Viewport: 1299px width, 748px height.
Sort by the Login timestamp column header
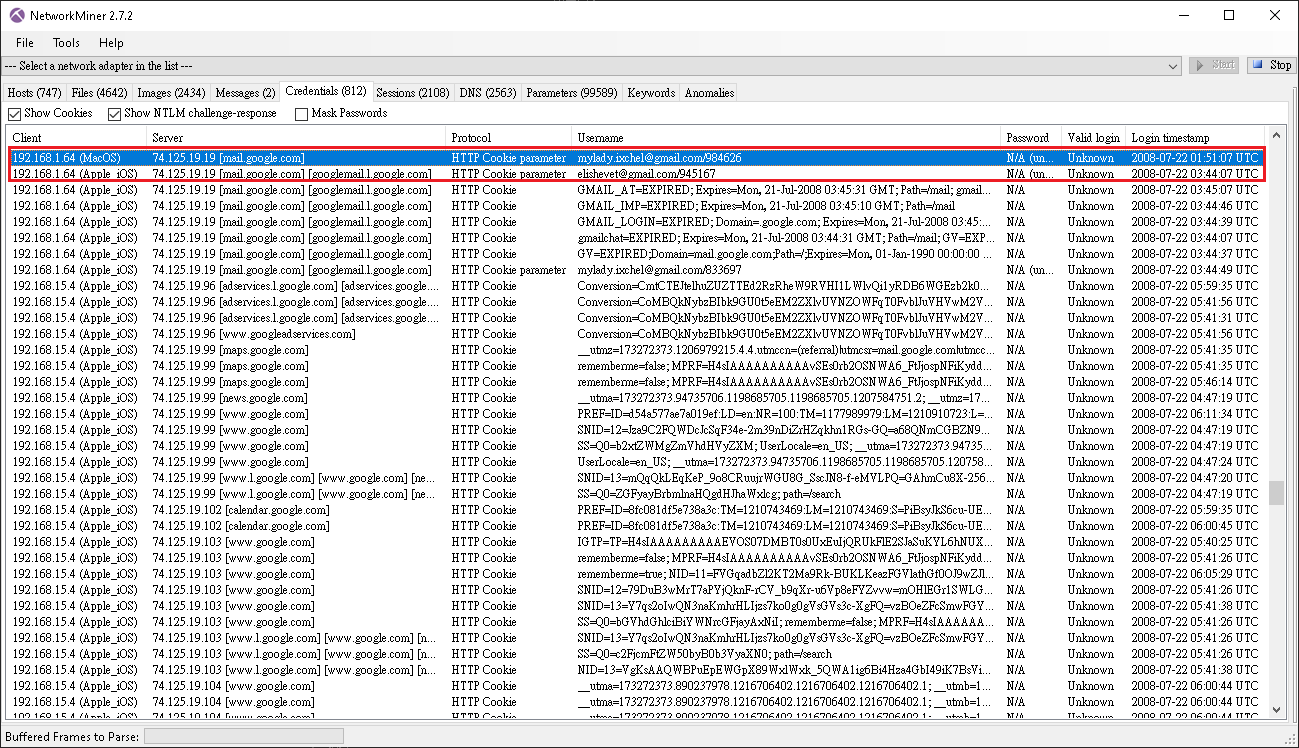[1196, 137]
